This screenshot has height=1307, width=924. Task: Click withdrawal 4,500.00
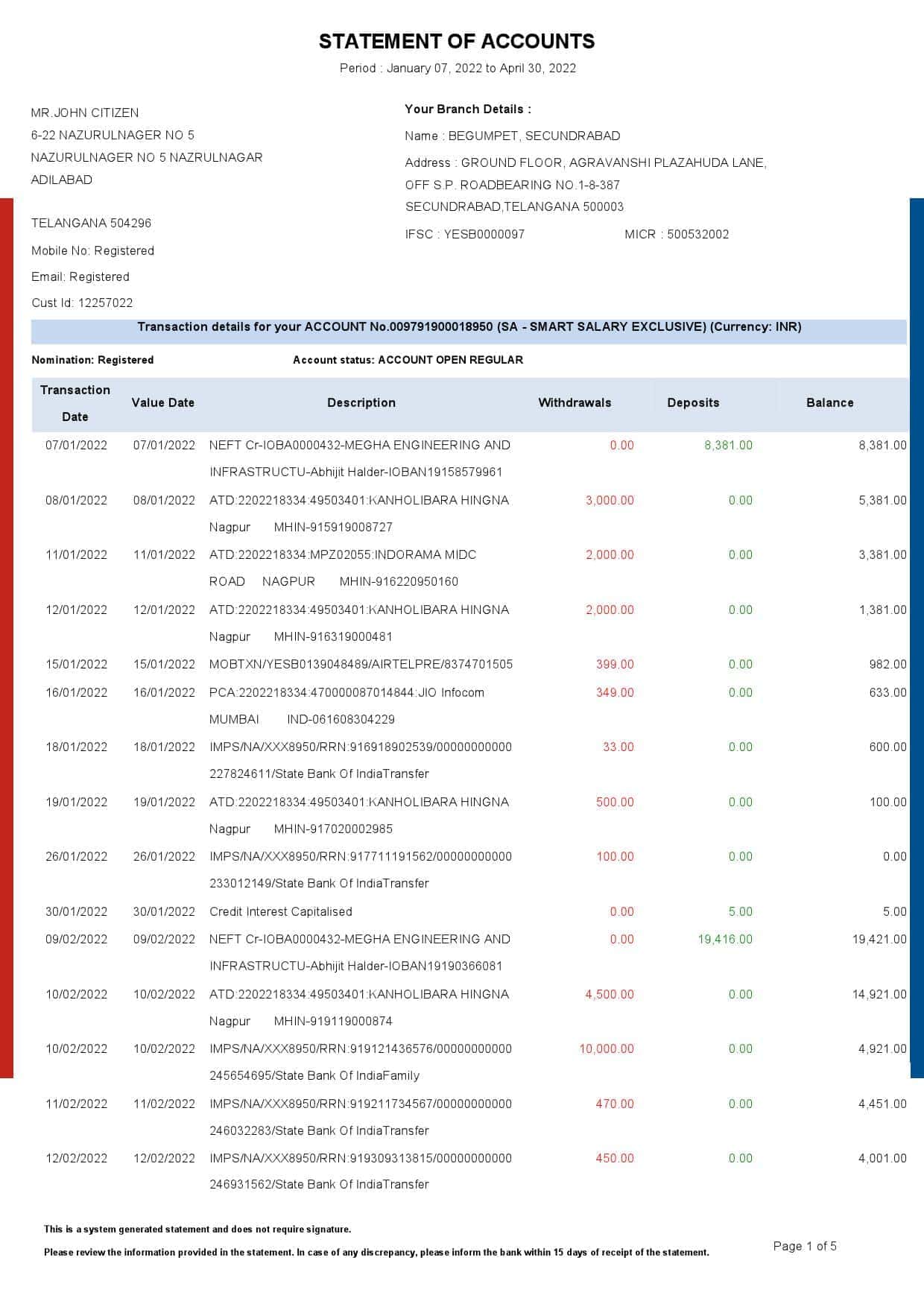click(x=610, y=994)
